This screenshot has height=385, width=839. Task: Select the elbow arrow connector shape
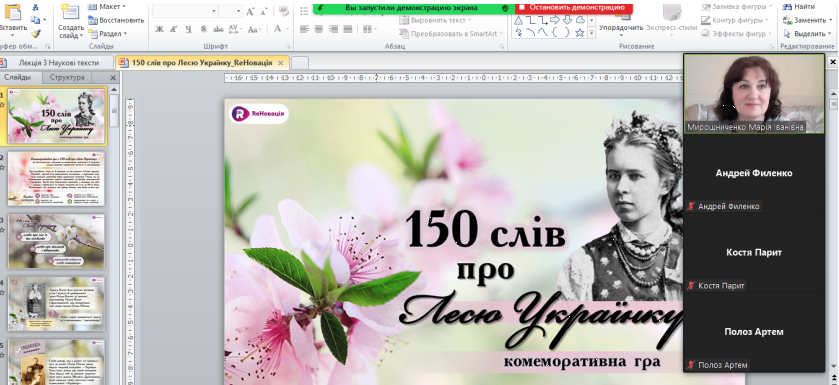coord(543,20)
